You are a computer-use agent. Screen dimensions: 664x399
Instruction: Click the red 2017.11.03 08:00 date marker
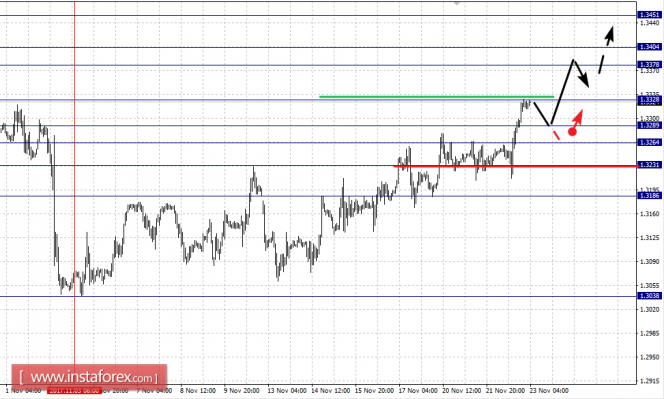pos(74,391)
